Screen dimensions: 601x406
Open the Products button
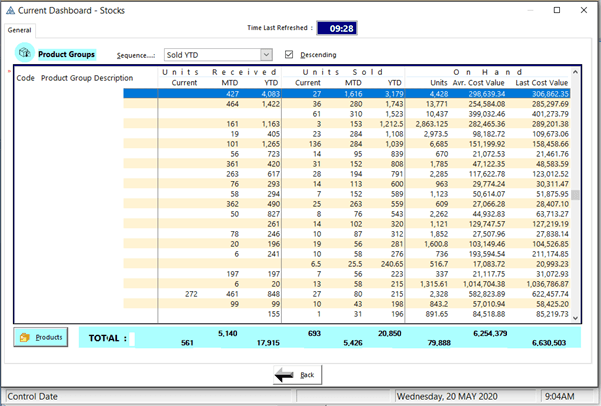[41, 337]
